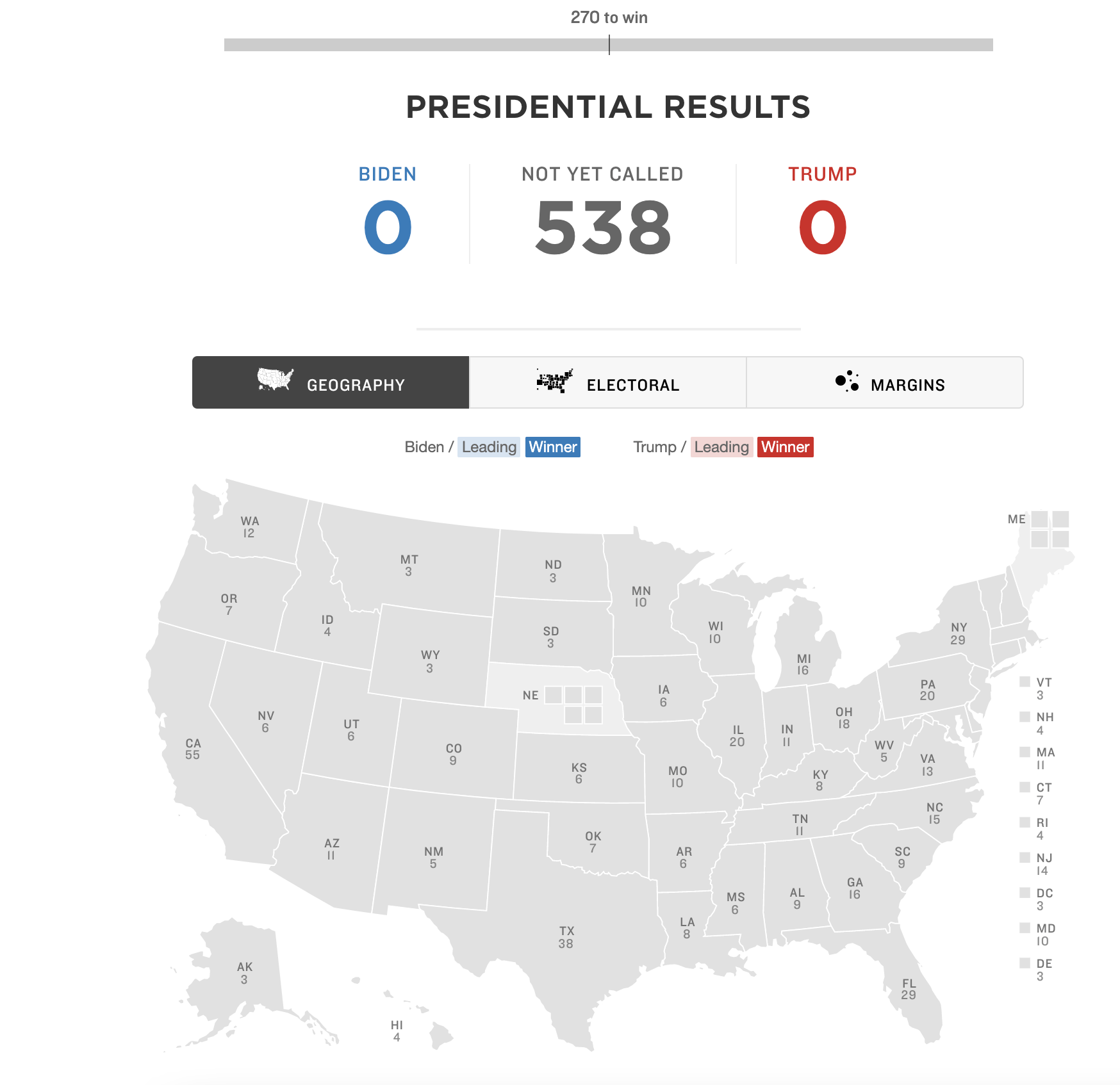Switch to the Electoral tab
Screen dimensions: 1120x1085
(607, 382)
